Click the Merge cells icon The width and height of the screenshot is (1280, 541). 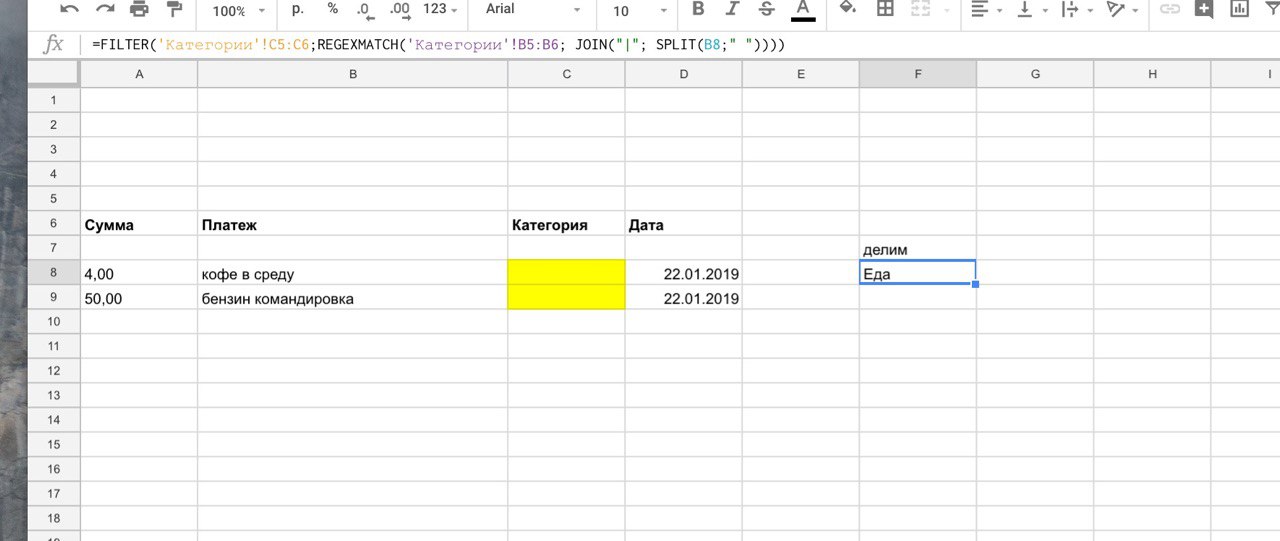(x=920, y=10)
